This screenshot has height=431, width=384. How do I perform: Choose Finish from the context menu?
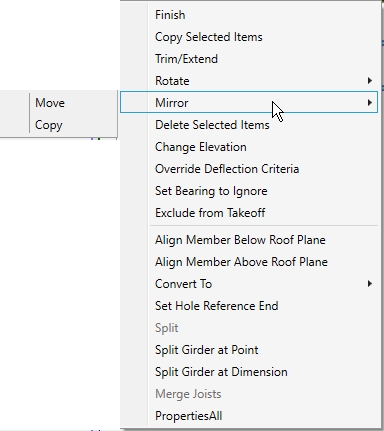pyautogui.click(x=249, y=15)
